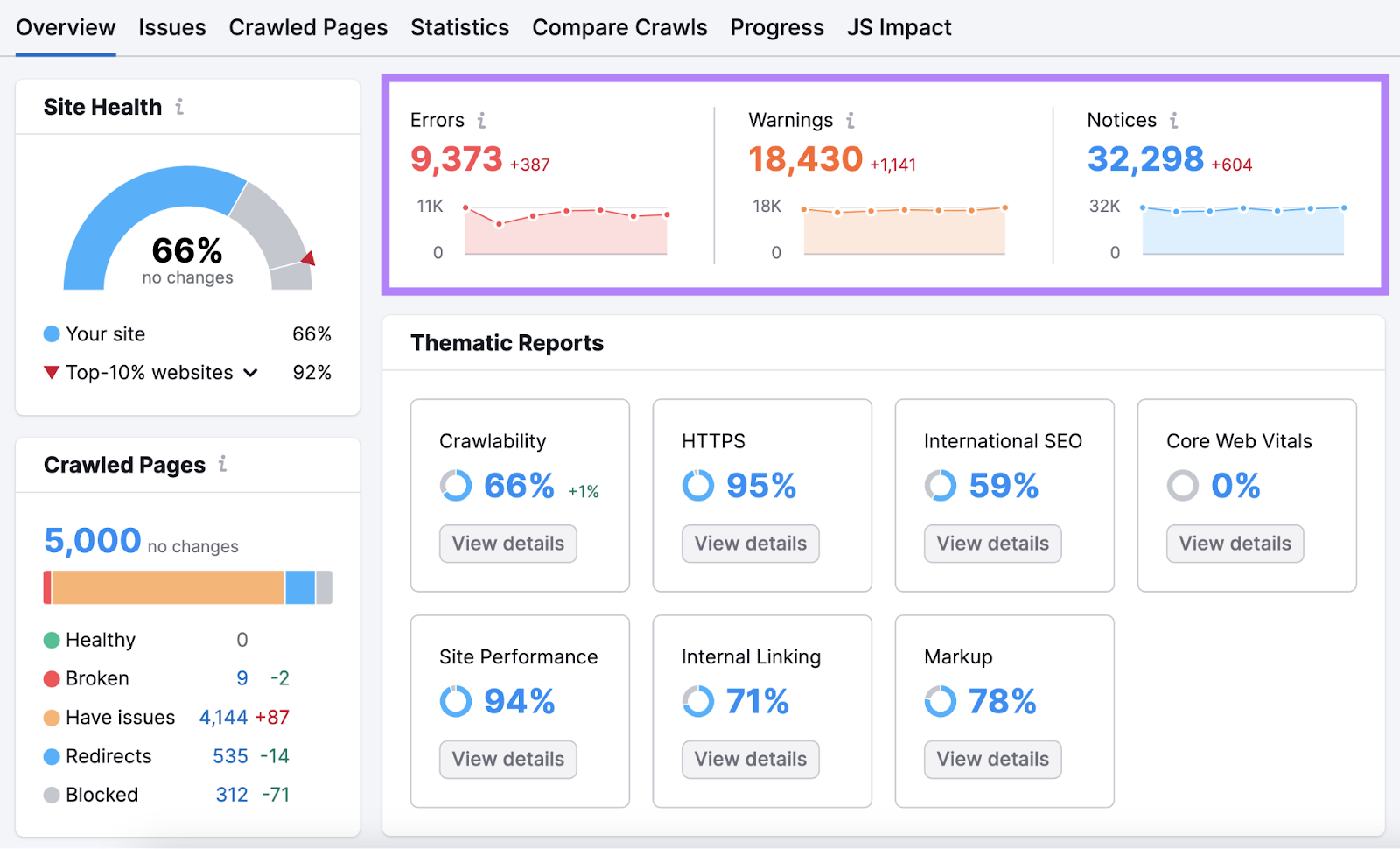The width and height of the screenshot is (1400, 849).
Task: Open the Site Health info icon
Action: [x=179, y=107]
